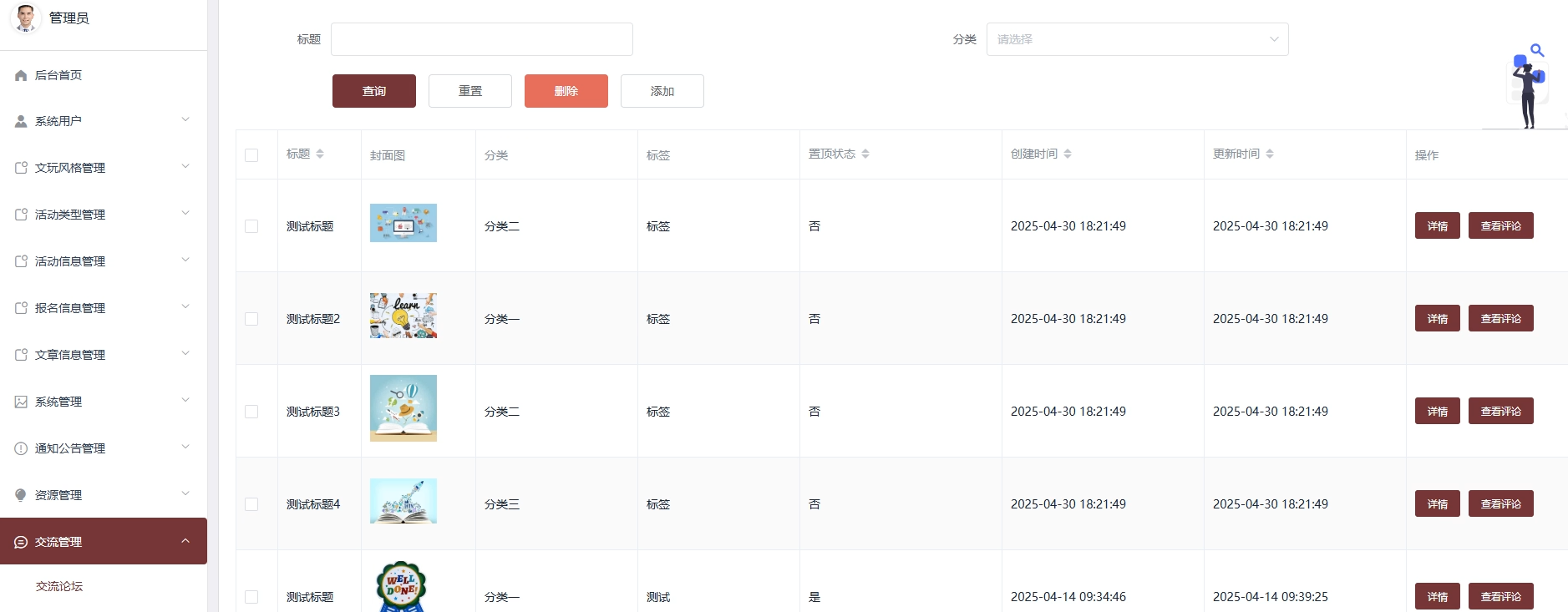This screenshot has width=1568, height=612.
Task: Click the 2025-04-14 09:39:25 timestamp
Action: pyautogui.click(x=1271, y=597)
